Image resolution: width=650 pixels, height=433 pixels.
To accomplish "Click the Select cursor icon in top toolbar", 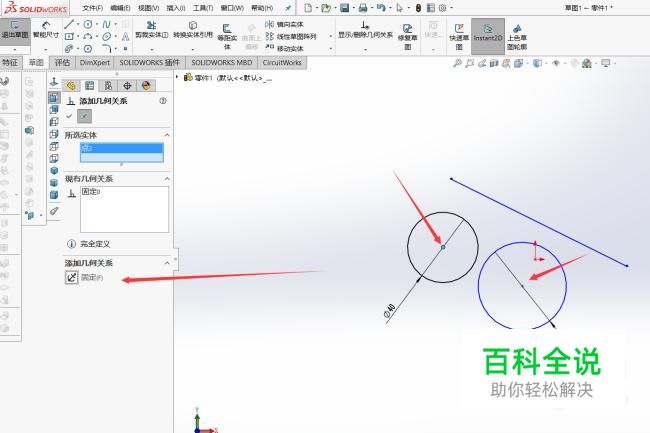I will click(x=399, y=7).
